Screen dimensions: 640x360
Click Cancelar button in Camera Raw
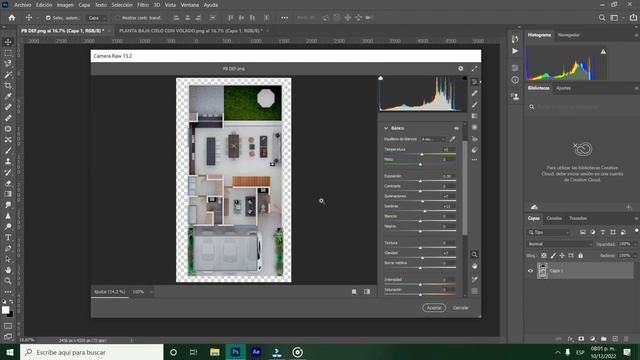point(461,308)
